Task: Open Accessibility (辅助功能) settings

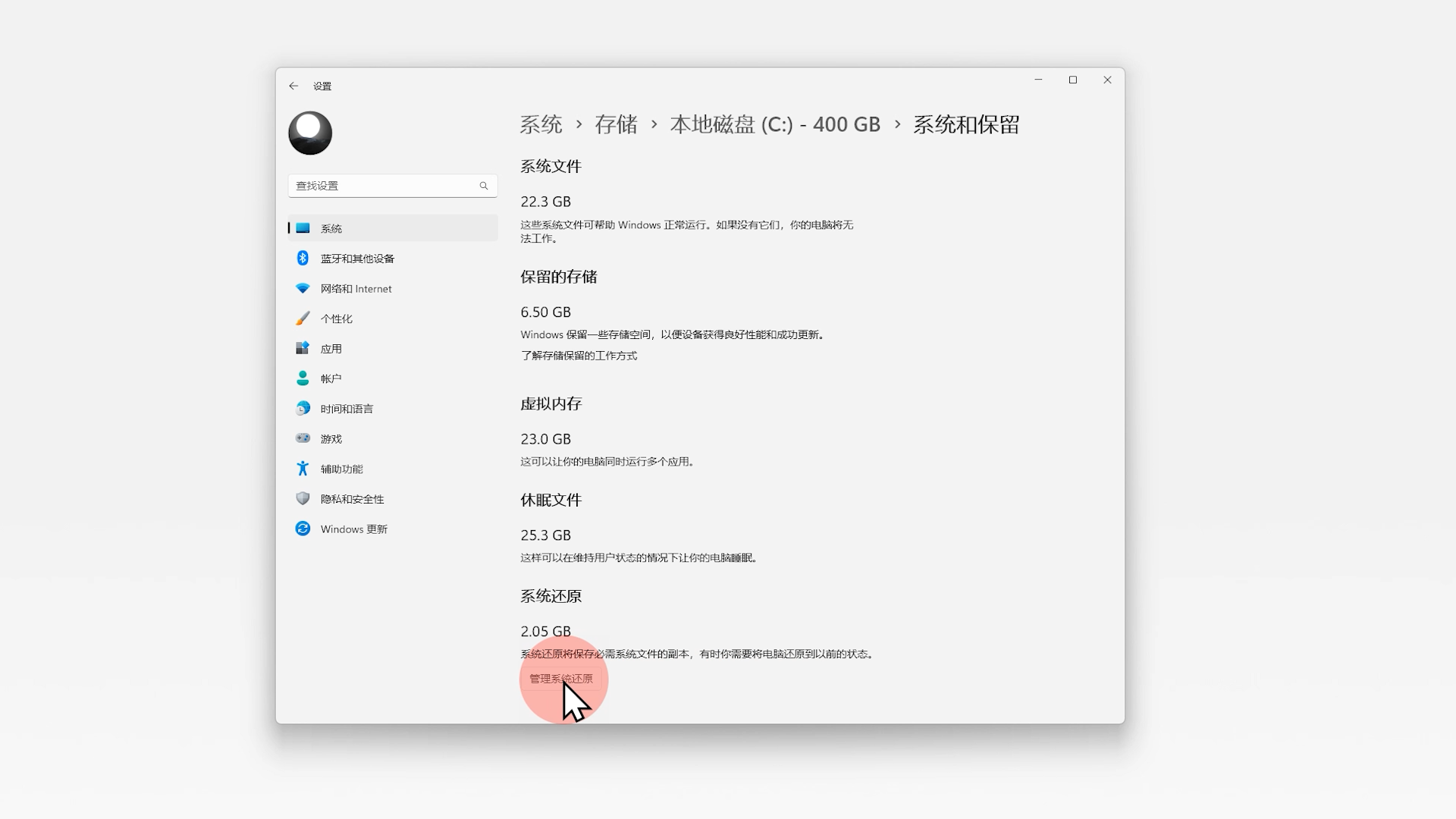Action: pos(341,469)
